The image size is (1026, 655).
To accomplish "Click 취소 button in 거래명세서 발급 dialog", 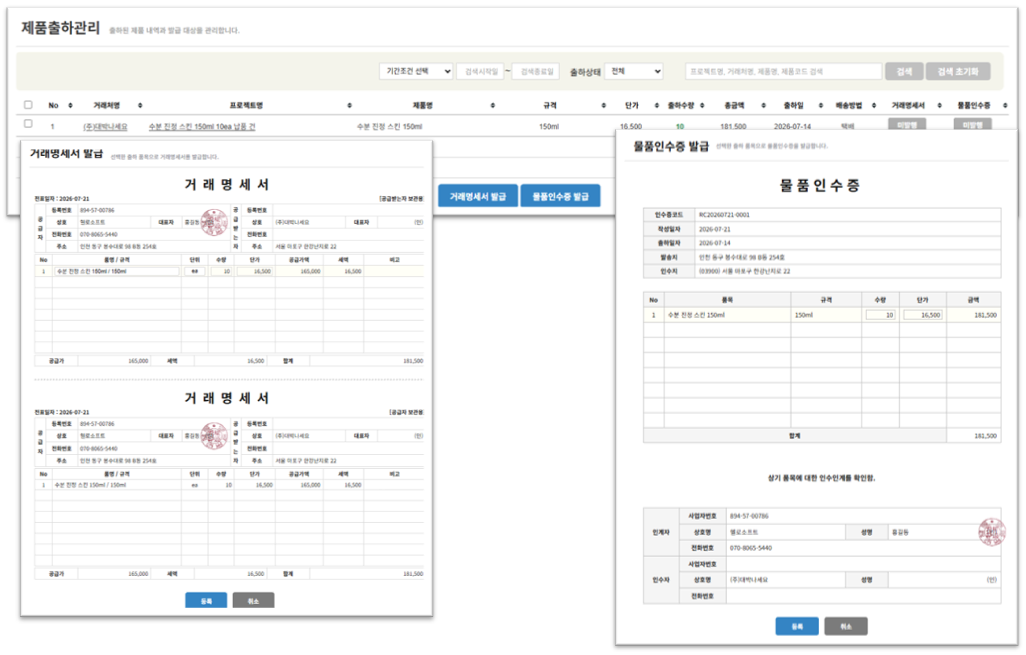I will 253,601.
